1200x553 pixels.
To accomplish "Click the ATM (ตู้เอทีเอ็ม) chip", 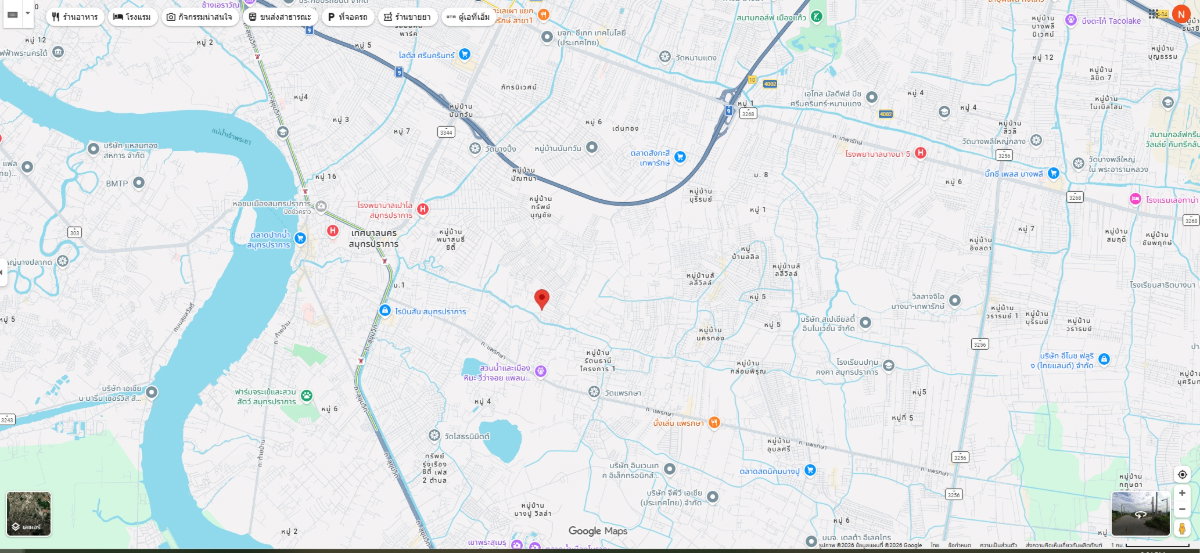I will pyautogui.click(x=468, y=17).
